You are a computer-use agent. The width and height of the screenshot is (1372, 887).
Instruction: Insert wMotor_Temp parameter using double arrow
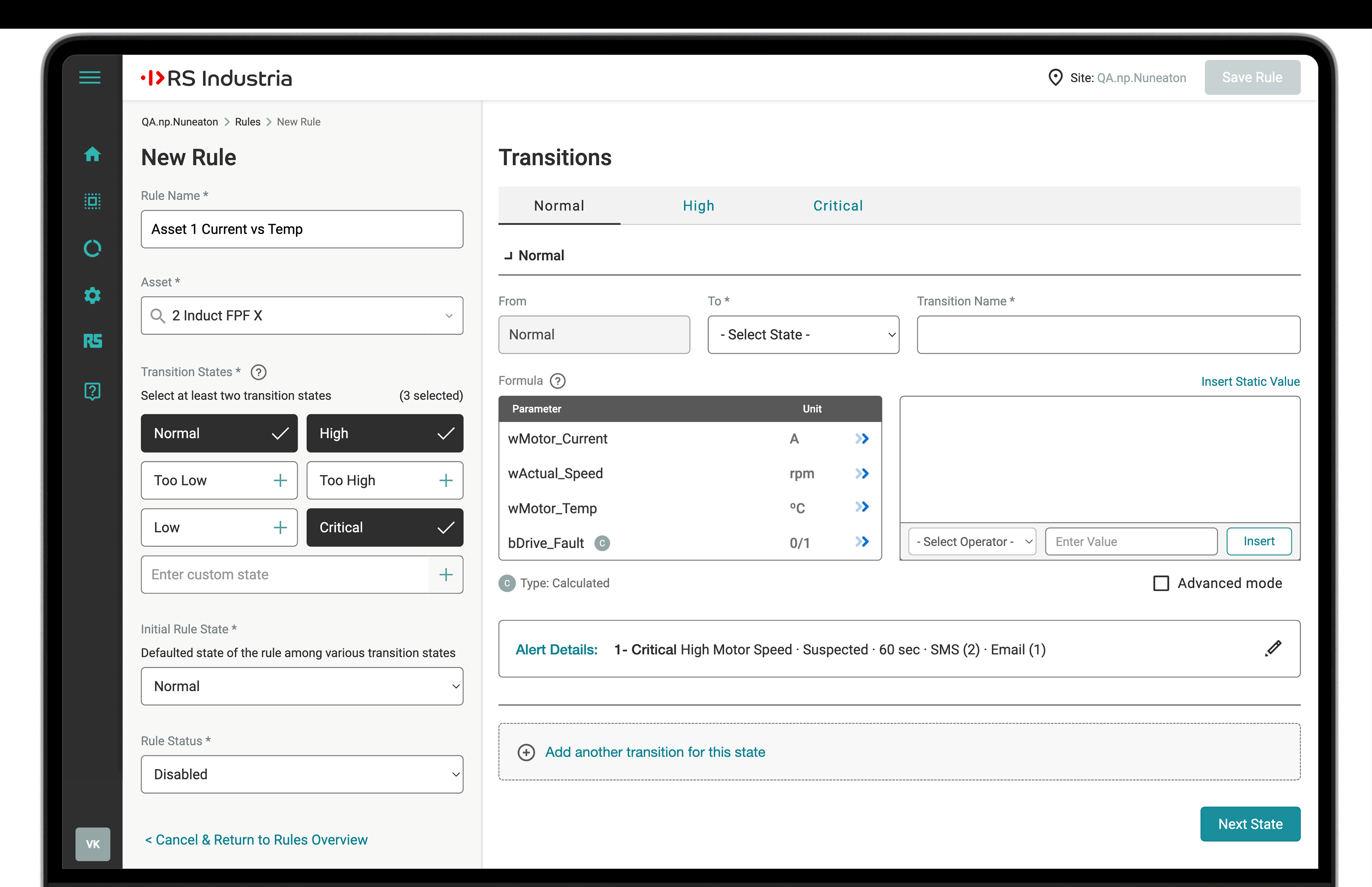point(861,507)
